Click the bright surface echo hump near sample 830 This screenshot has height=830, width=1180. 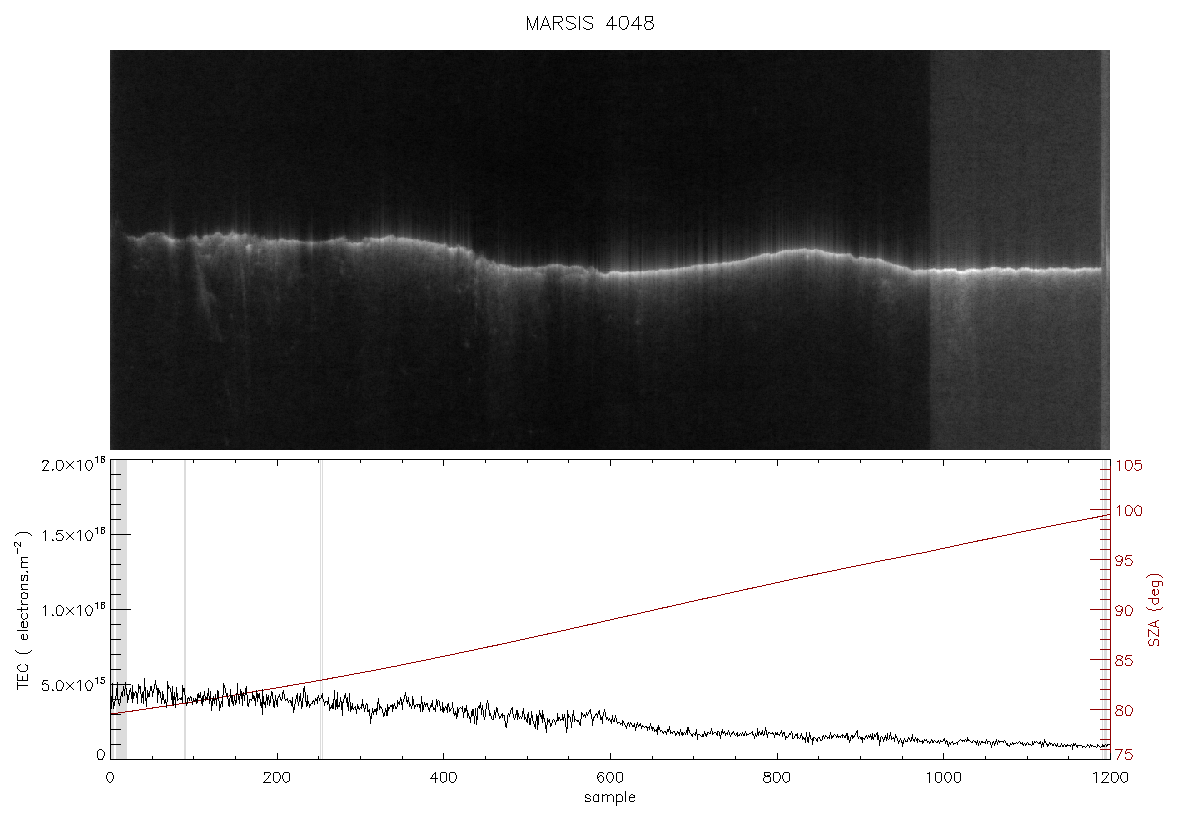click(805, 252)
